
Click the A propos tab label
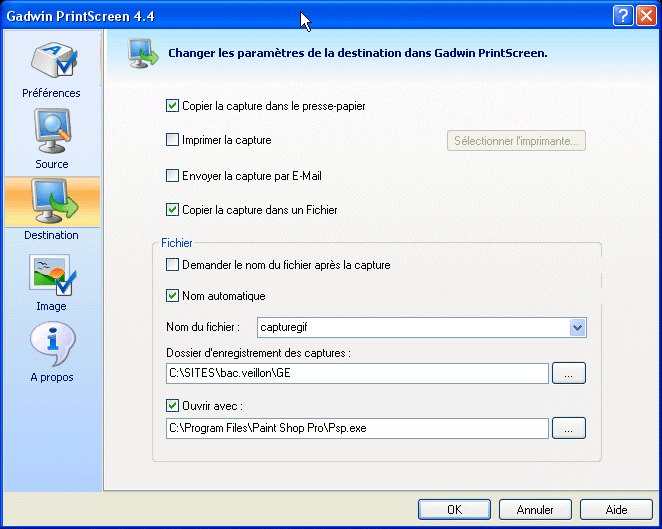click(52, 377)
